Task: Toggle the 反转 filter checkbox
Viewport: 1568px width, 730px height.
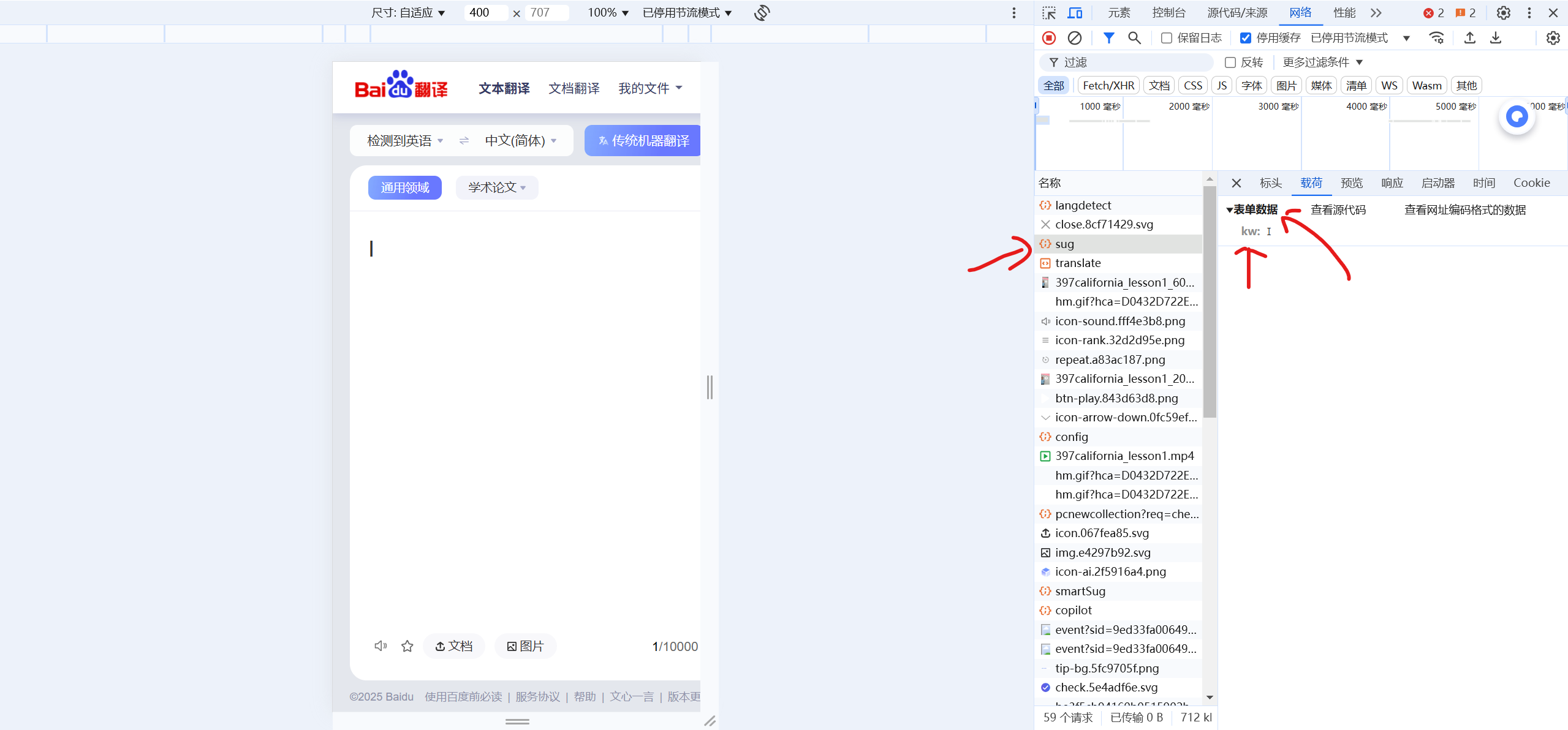Action: pos(1230,62)
